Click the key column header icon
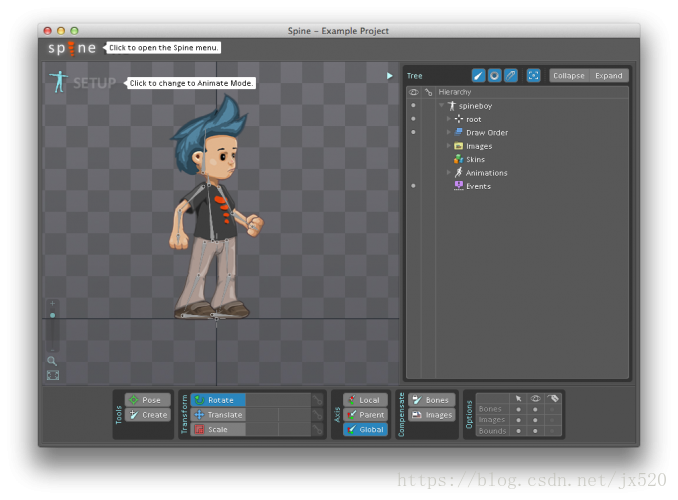The width and height of the screenshot is (678, 500). 429,92
